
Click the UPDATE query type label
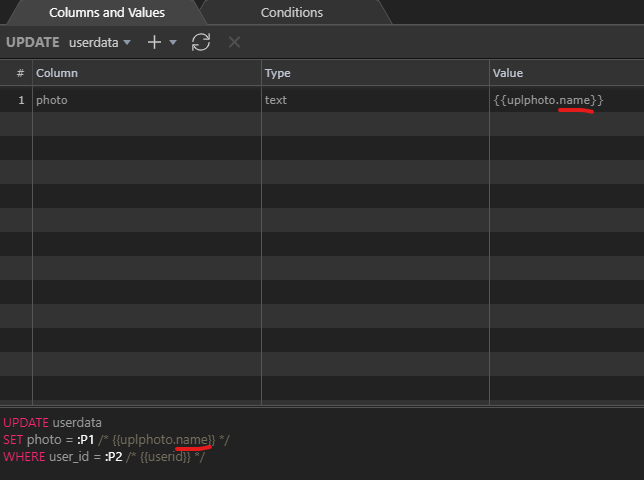33,43
